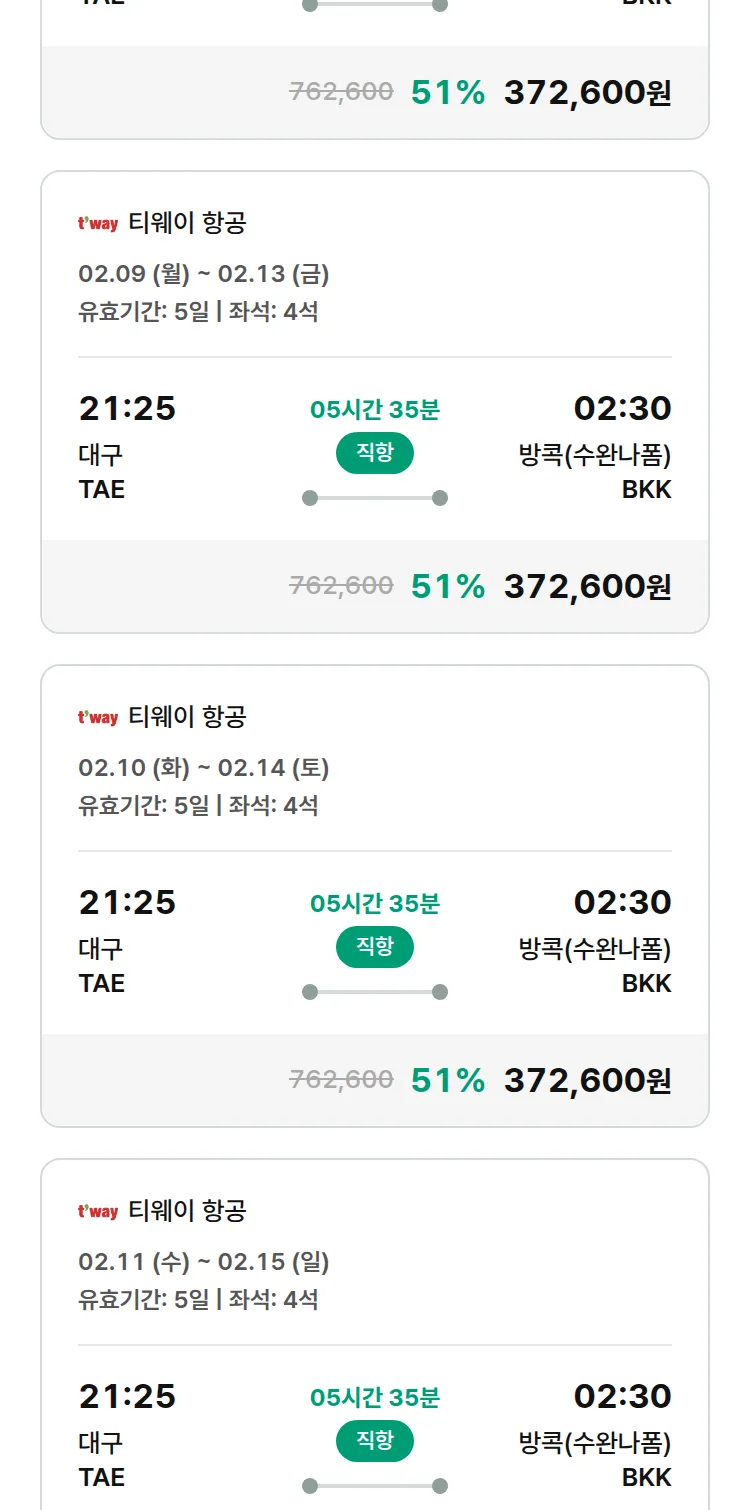Click 372,600원 price on 02.10 flight
This screenshot has width=750, height=1510.
[587, 1080]
